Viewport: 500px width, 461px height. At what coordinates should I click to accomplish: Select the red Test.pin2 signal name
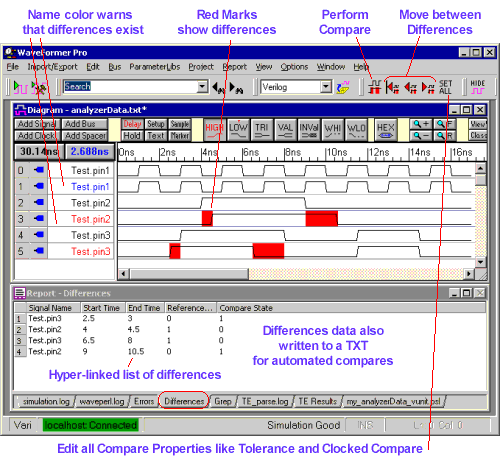(x=90, y=219)
